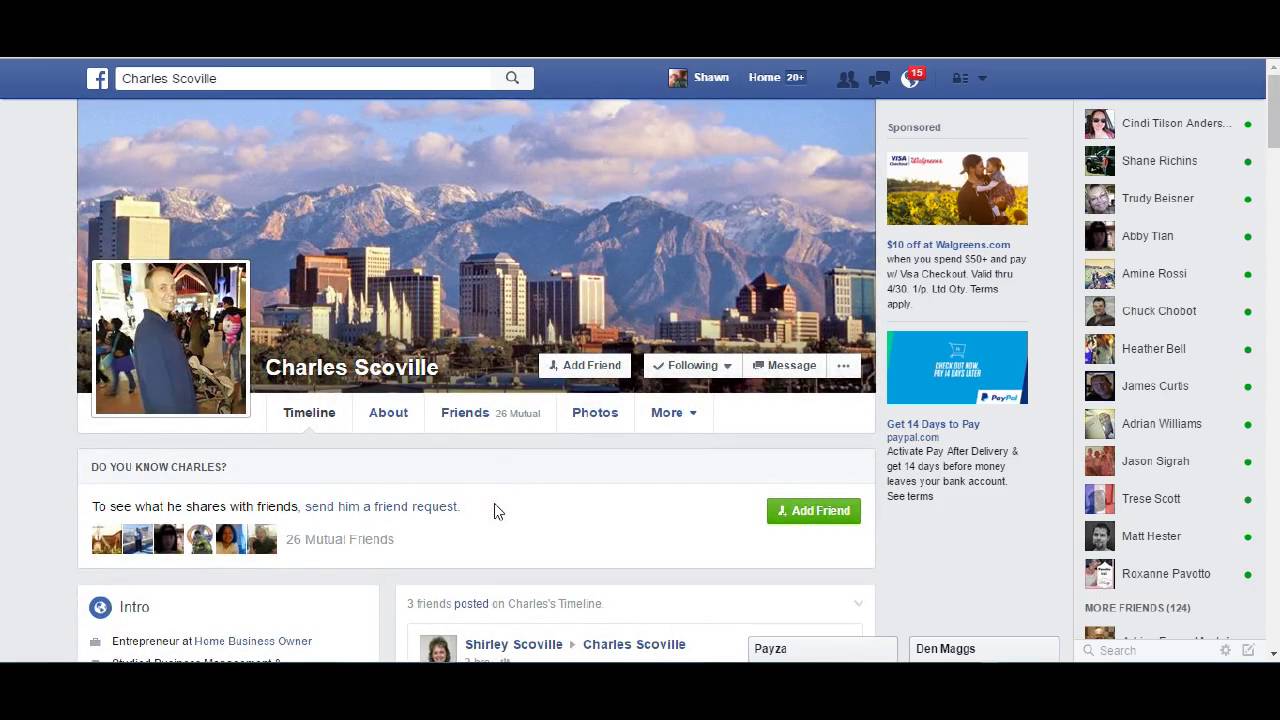The image size is (1280, 720).
Task: Open the notifications globe icon
Action: point(910,79)
